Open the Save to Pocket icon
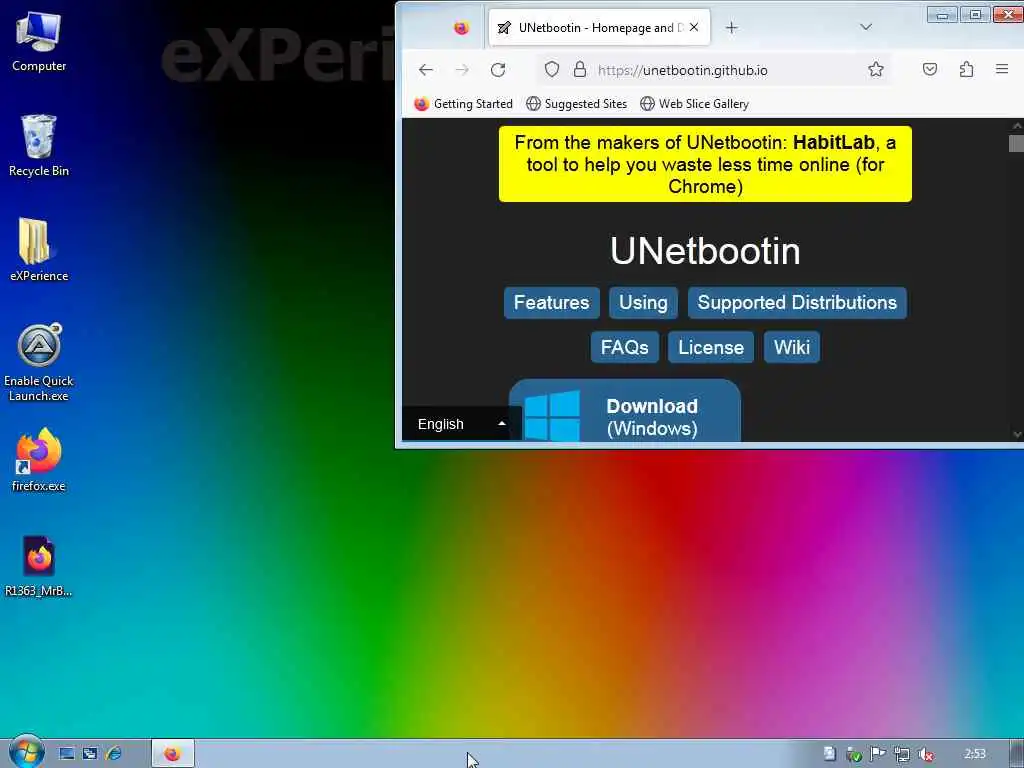Screen dimensions: 1024x768 click(x=930, y=70)
